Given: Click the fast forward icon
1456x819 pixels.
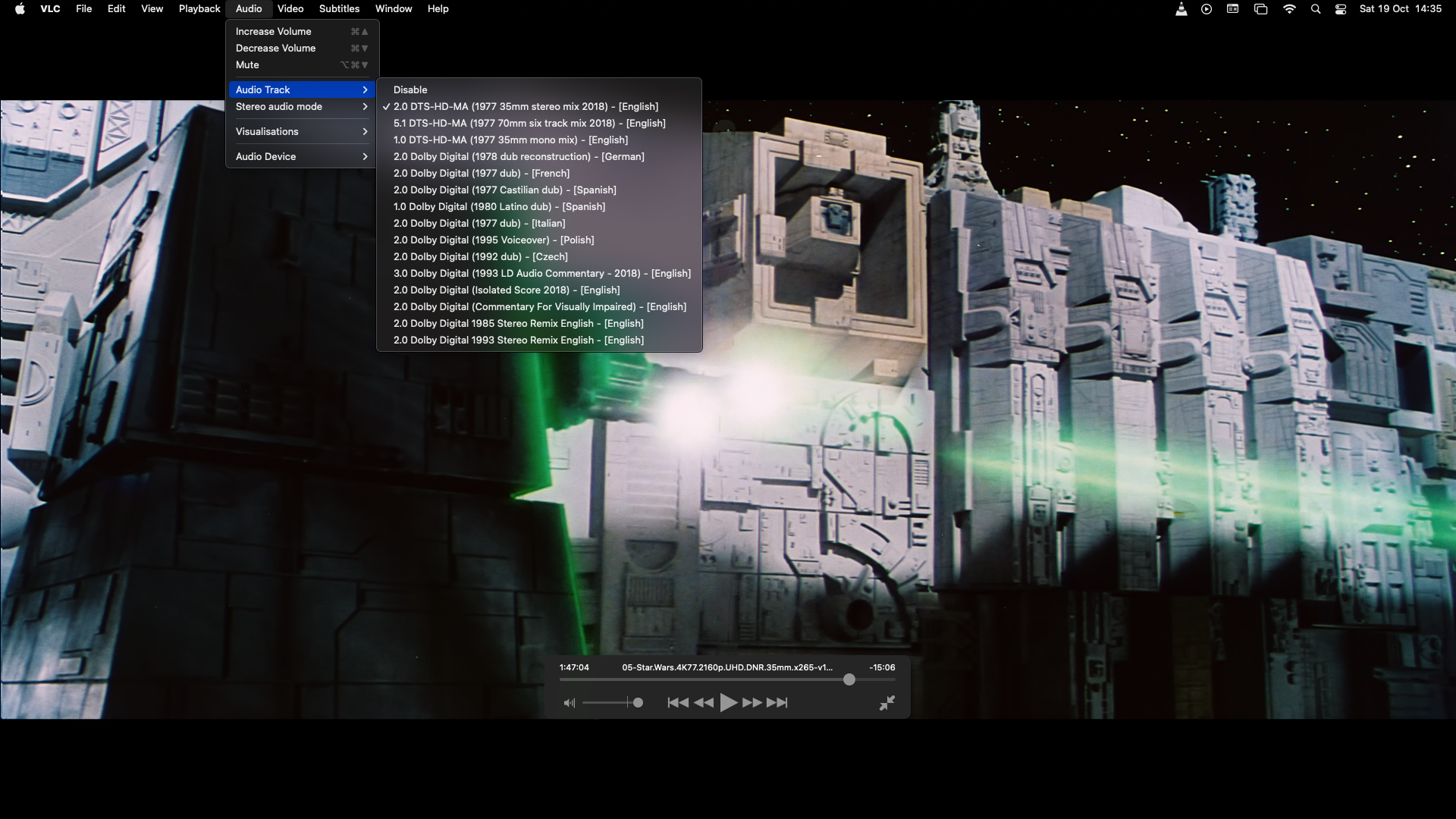Looking at the screenshot, I should 752,703.
